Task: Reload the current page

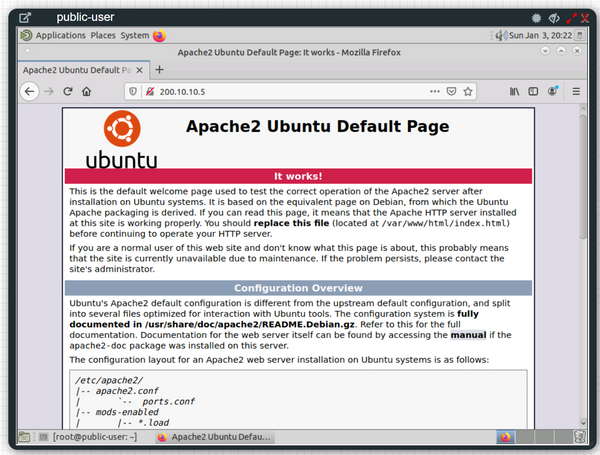Action: point(68,91)
